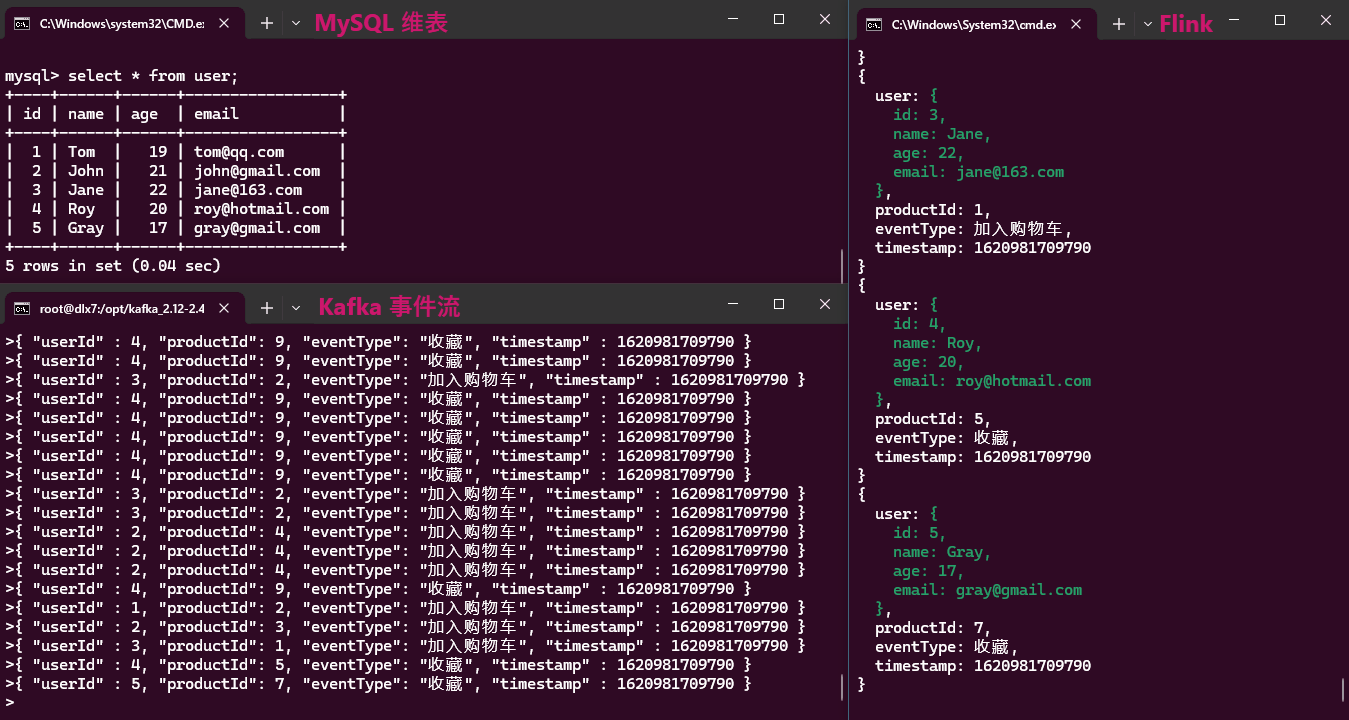Click the scrollbar thumb in the Flink window
Image resolution: width=1349 pixels, height=720 pixels.
tap(1343, 689)
